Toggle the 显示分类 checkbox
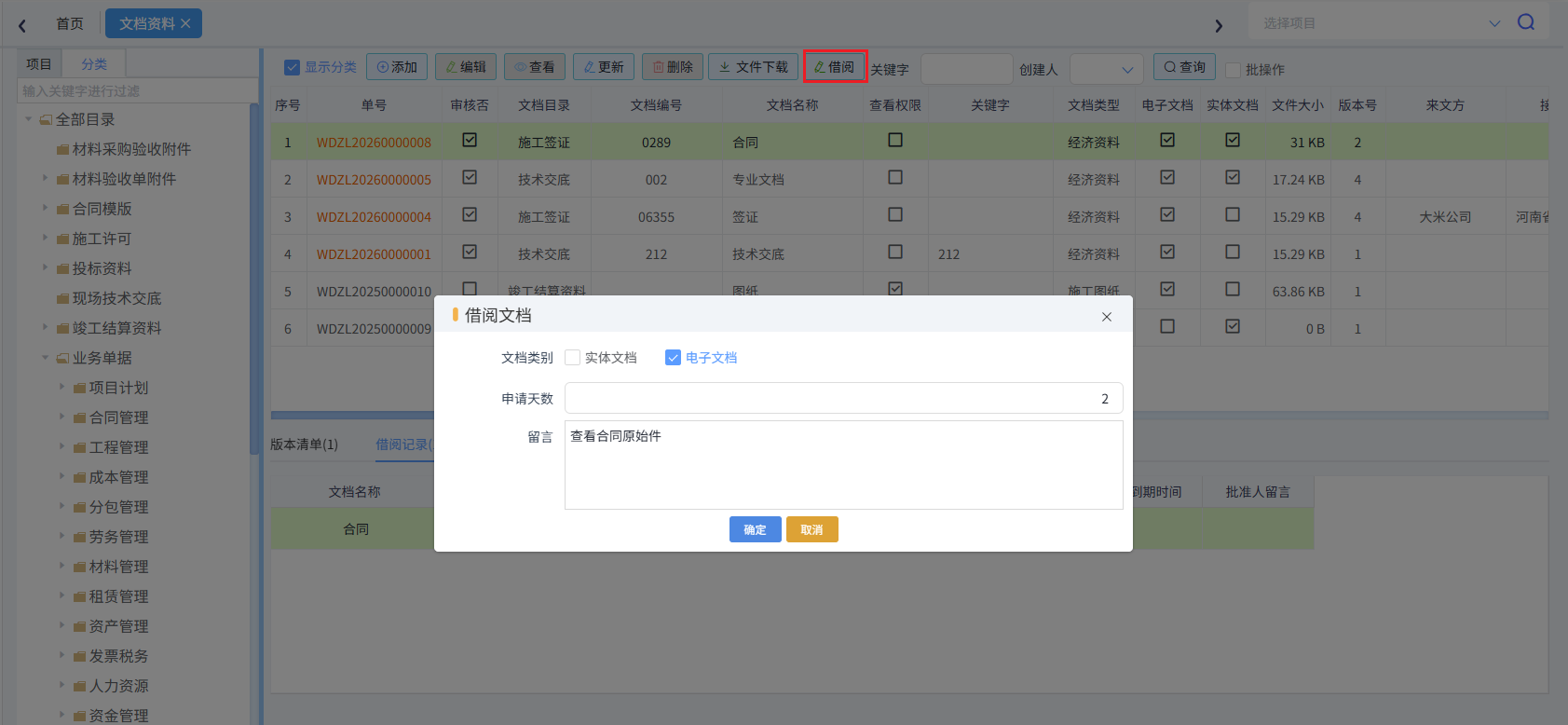Image resolution: width=1568 pixels, height=725 pixels. coord(293,67)
